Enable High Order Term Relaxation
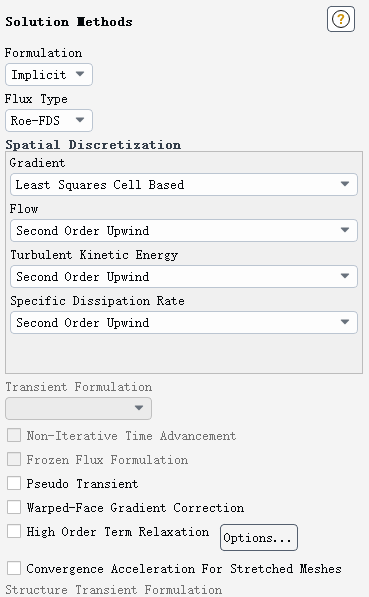Screen dimensions: 369x597 click(x=14, y=531)
